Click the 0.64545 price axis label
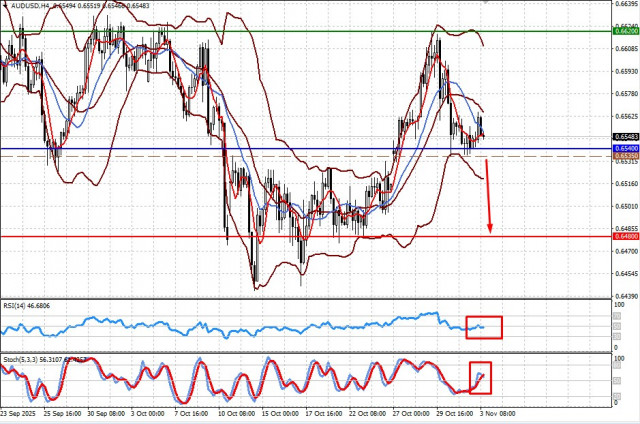The height and width of the screenshot is (424, 640). 627,273
